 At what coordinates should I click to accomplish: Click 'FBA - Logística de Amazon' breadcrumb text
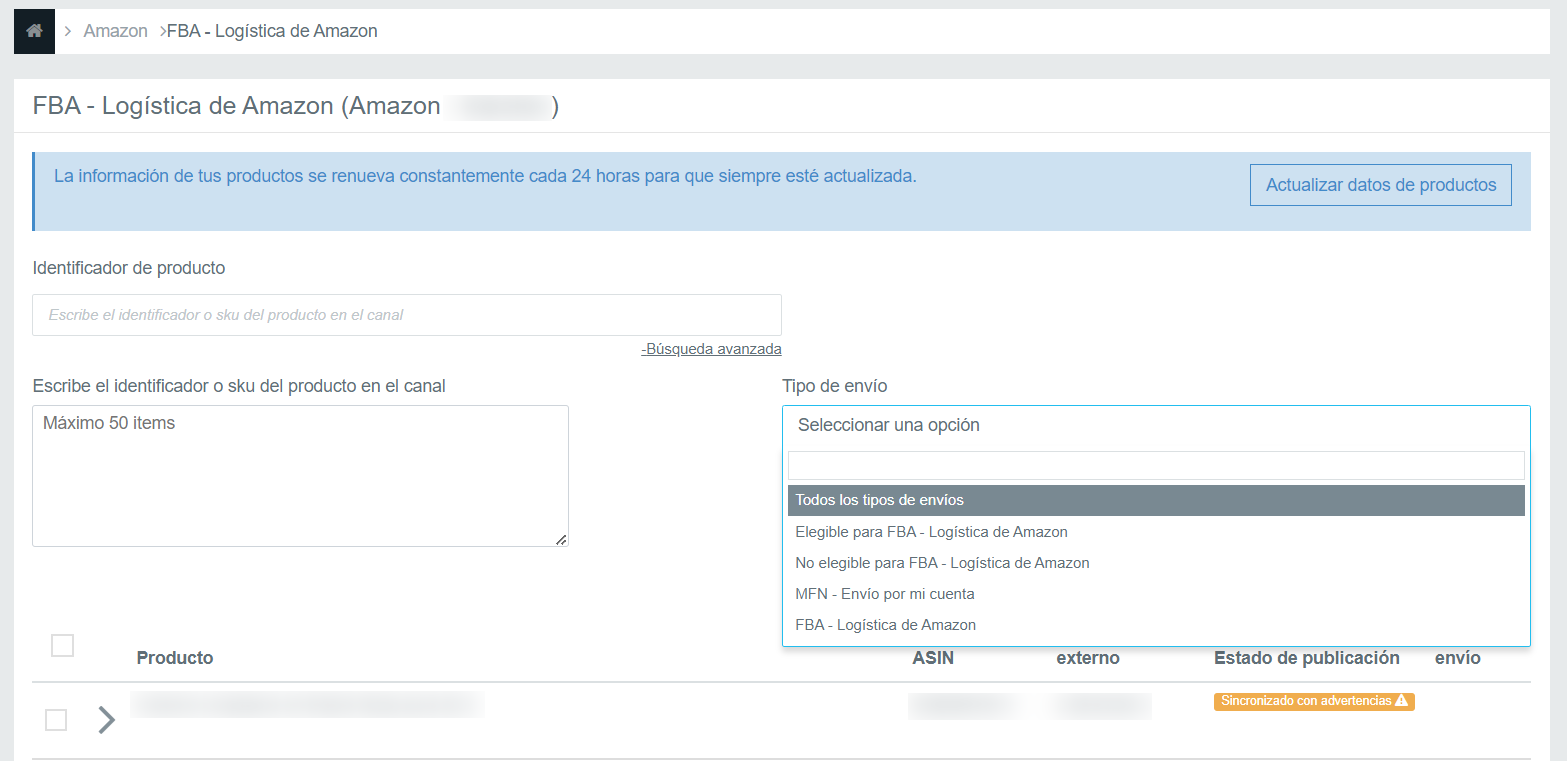tap(272, 31)
